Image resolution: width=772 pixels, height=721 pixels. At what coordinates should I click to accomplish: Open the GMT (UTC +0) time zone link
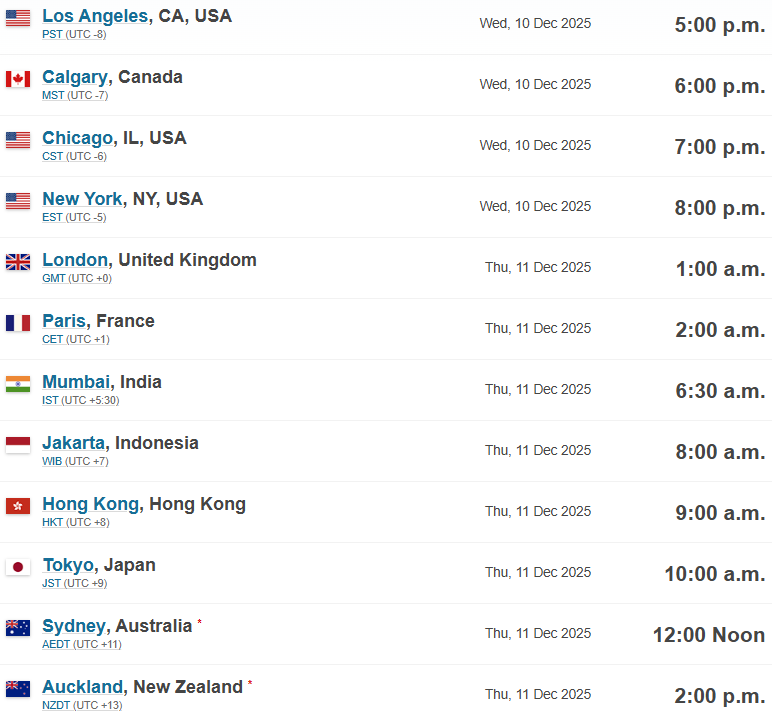77,278
